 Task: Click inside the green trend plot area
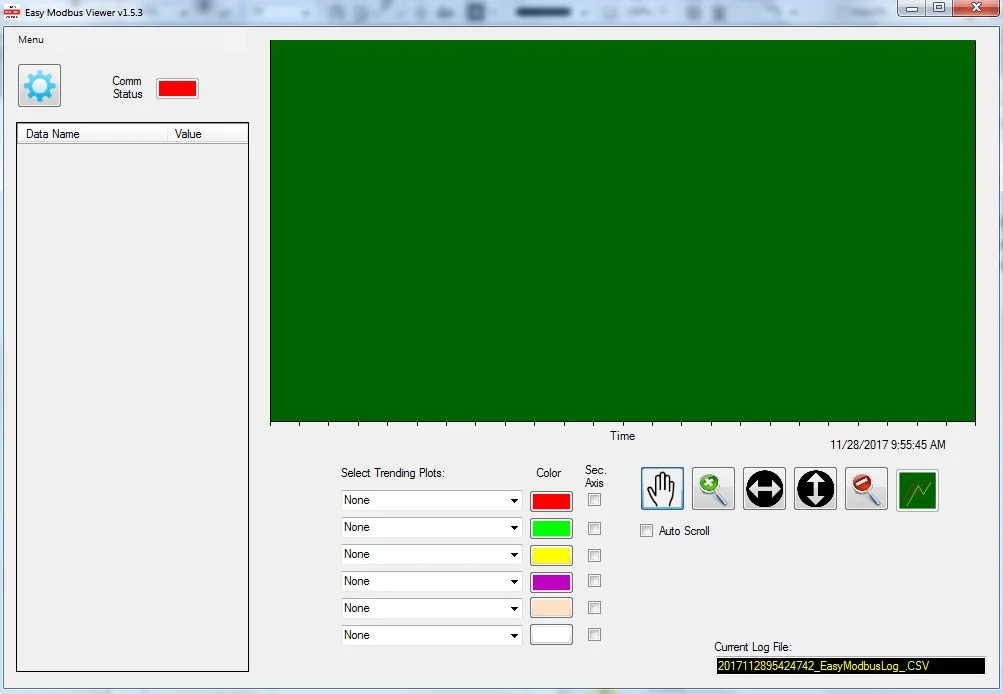coord(620,230)
